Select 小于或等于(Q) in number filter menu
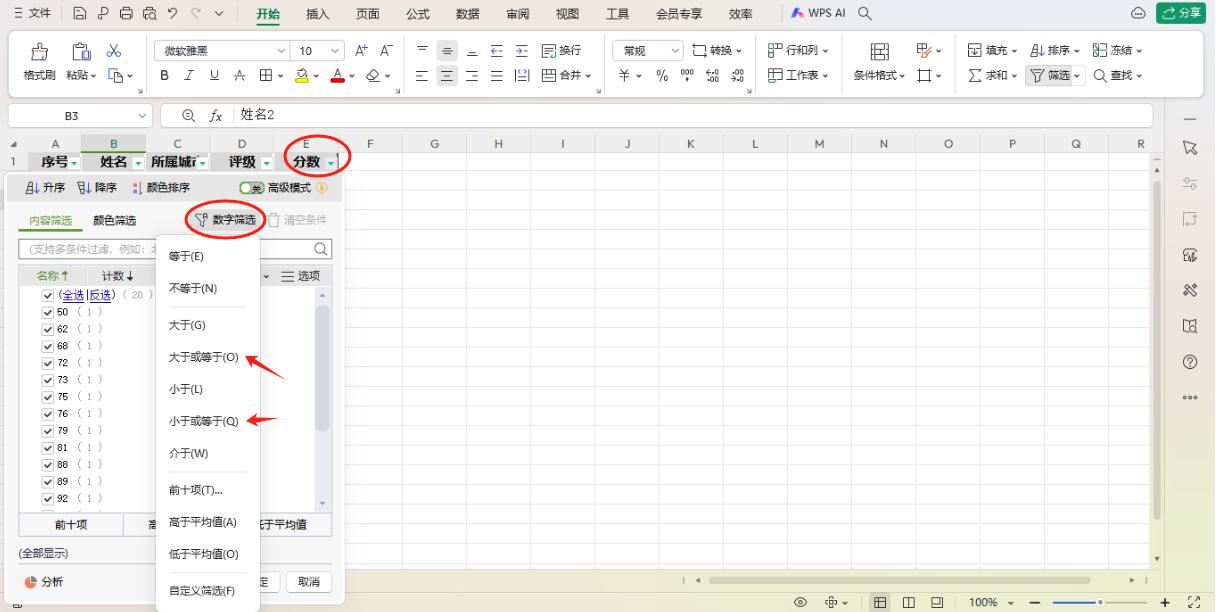This screenshot has height=612, width=1216. 203,421
